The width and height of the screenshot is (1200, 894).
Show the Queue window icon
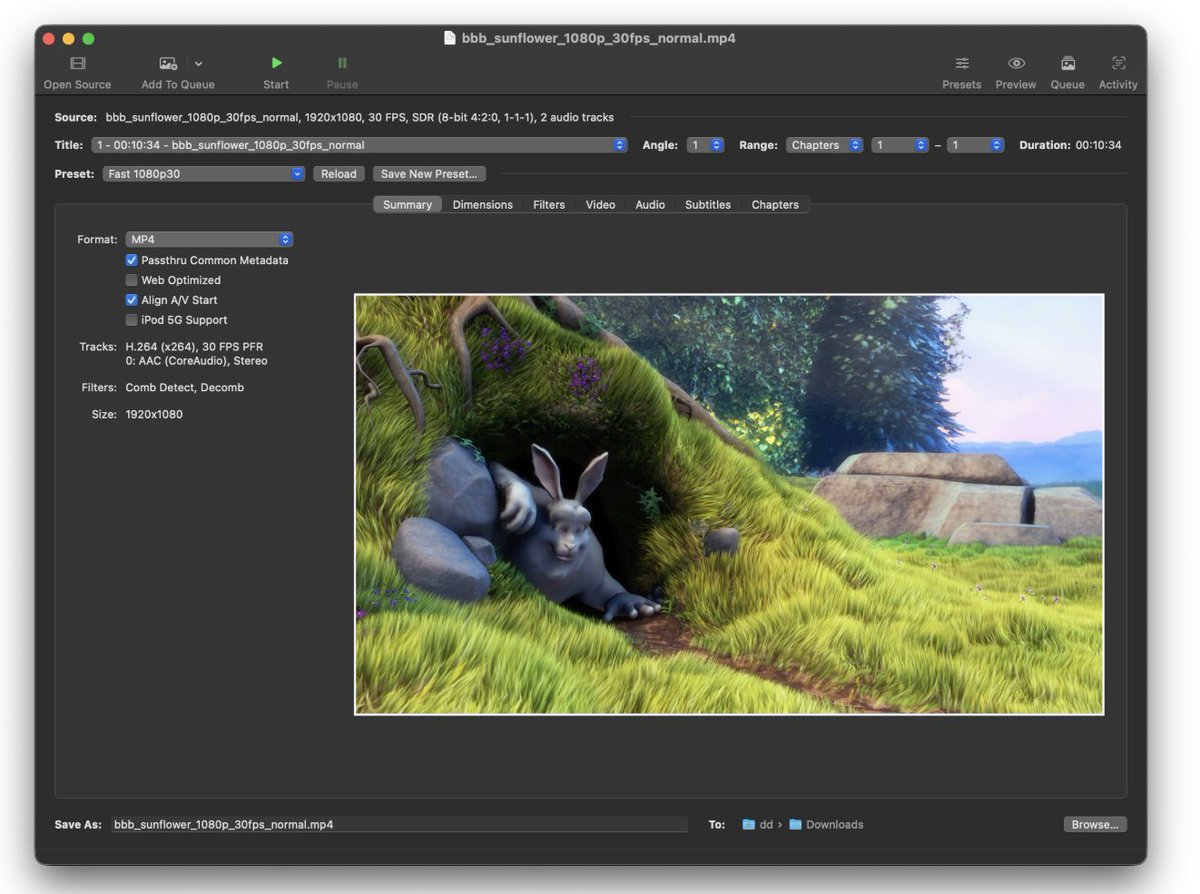click(x=1067, y=64)
